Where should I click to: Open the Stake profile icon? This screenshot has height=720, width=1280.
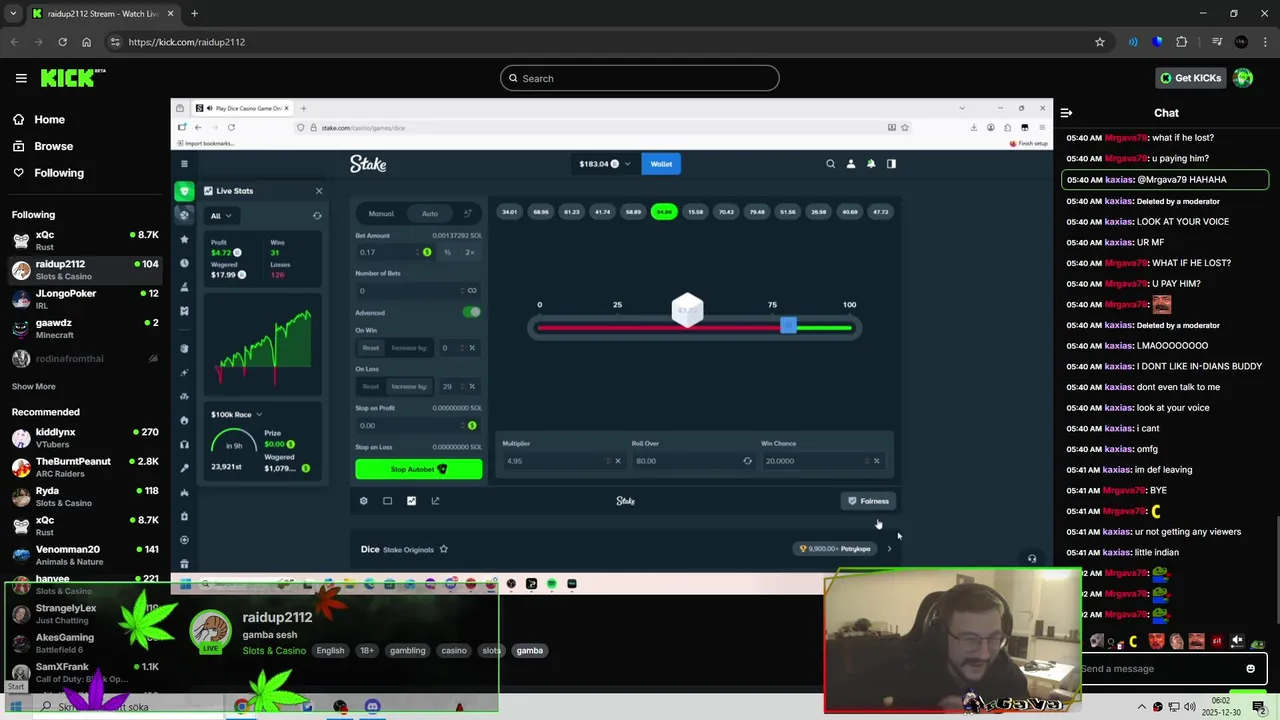click(x=851, y=164)
